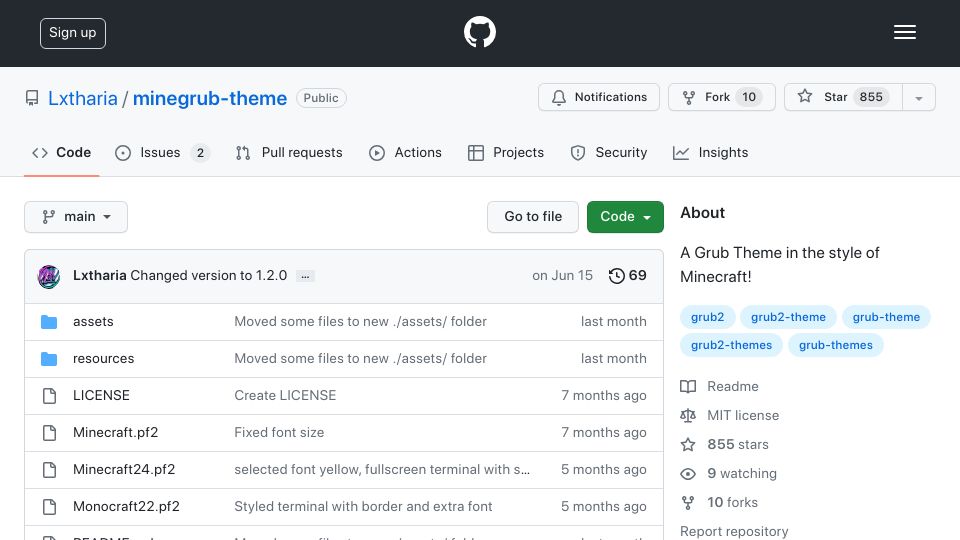Image resolution: width=960 pixels, height=540 pixels.
Task: Open the Monocraft22.pf2 file
Action: 126,506
